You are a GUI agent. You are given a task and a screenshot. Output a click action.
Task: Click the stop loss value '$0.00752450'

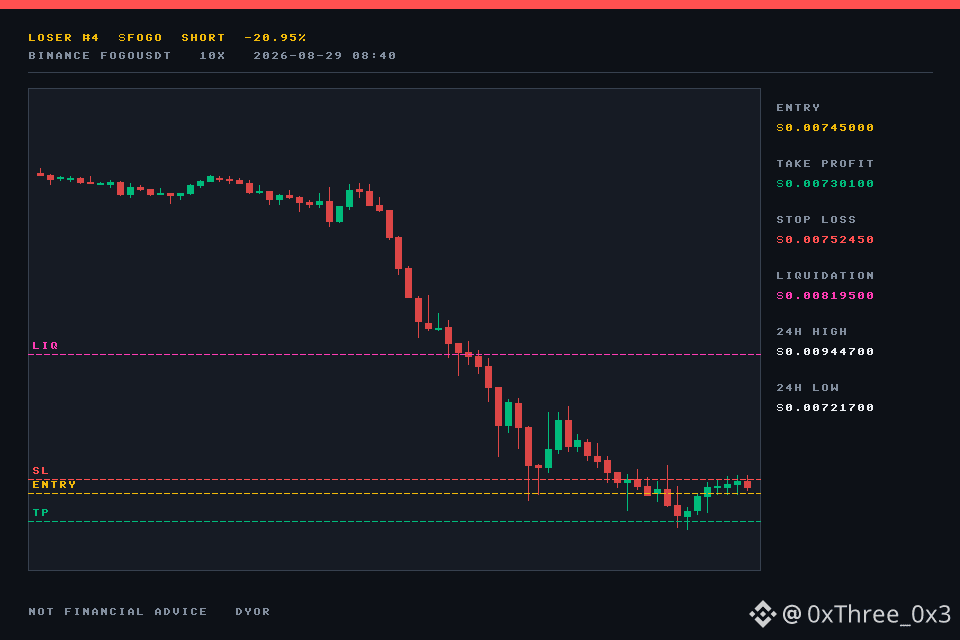click(825, 240)
